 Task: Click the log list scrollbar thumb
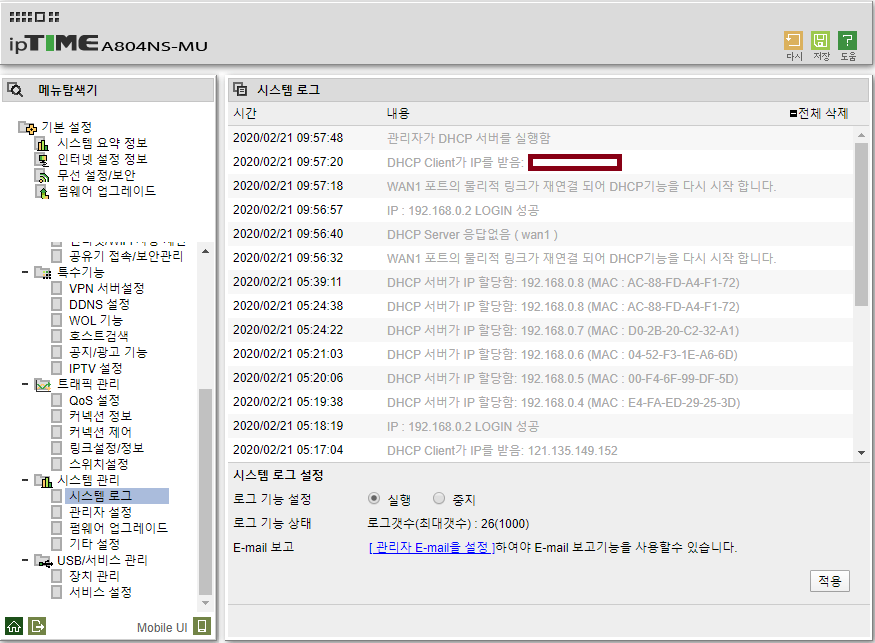[861, 224]
